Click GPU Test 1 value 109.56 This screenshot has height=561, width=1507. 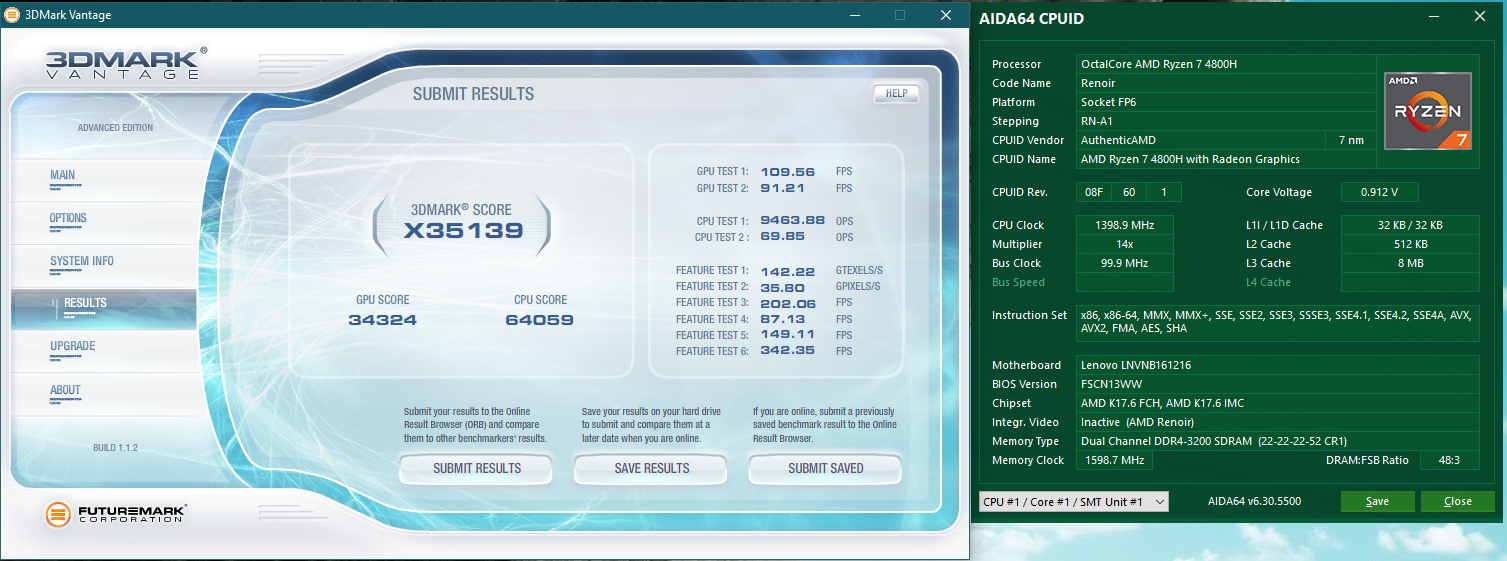[x=788, y=172]
